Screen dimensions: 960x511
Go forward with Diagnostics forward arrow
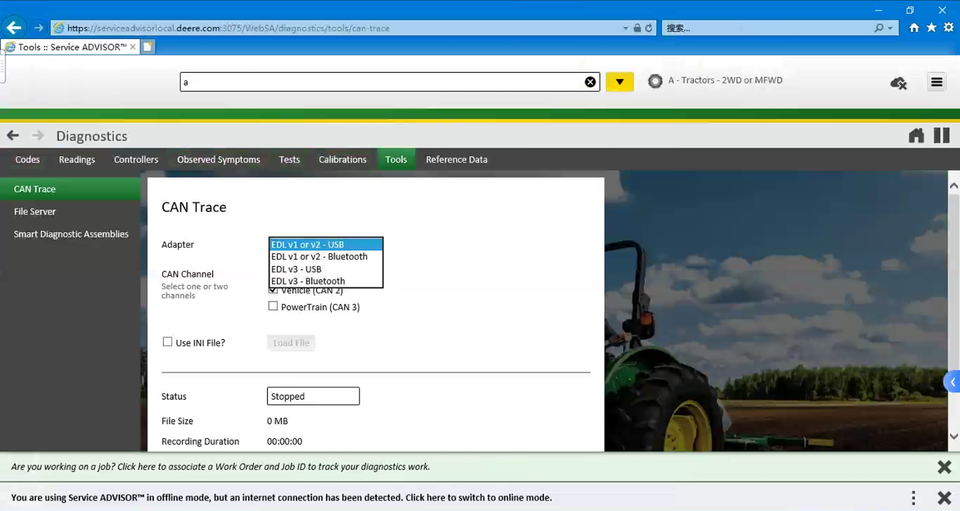pos(38,136)
